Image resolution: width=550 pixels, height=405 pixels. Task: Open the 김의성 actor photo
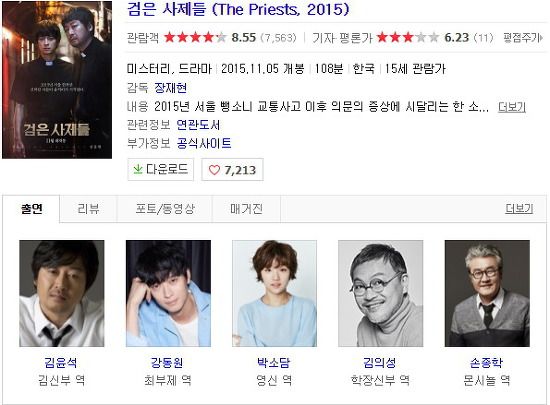[381, 293]
